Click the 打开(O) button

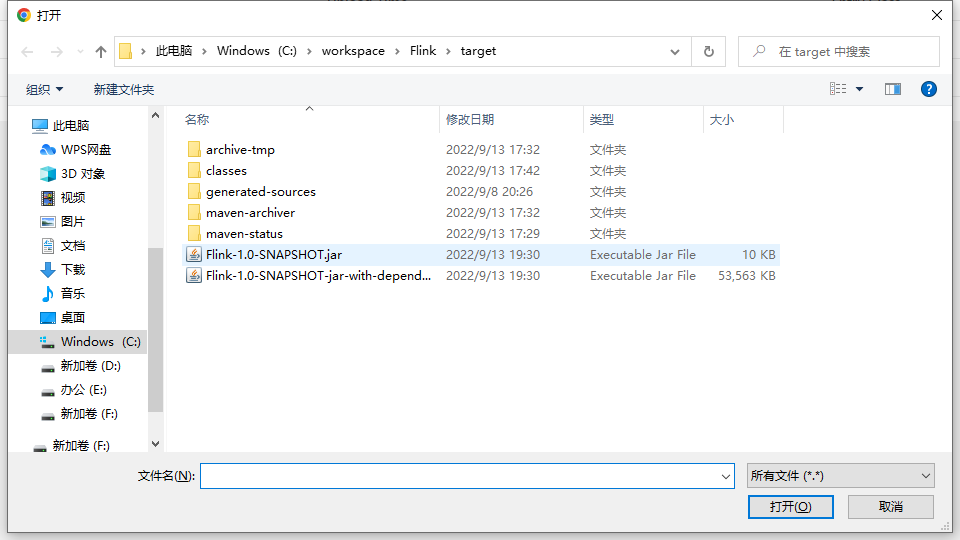(790, 507)
